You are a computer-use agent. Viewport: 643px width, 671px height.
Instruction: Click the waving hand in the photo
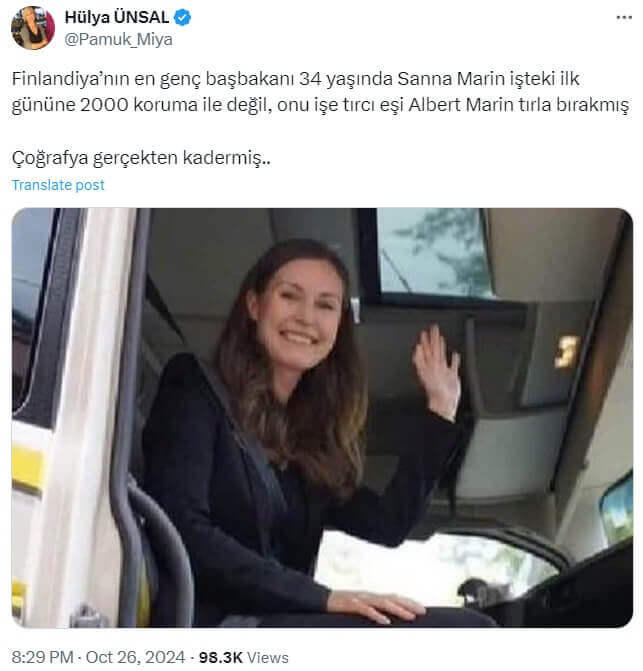(436, 366)
